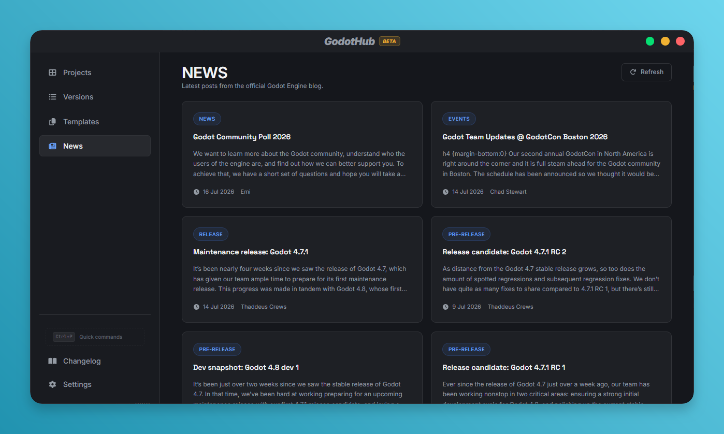
Task: Click the Changelog book icon
Action: point(53,361)
